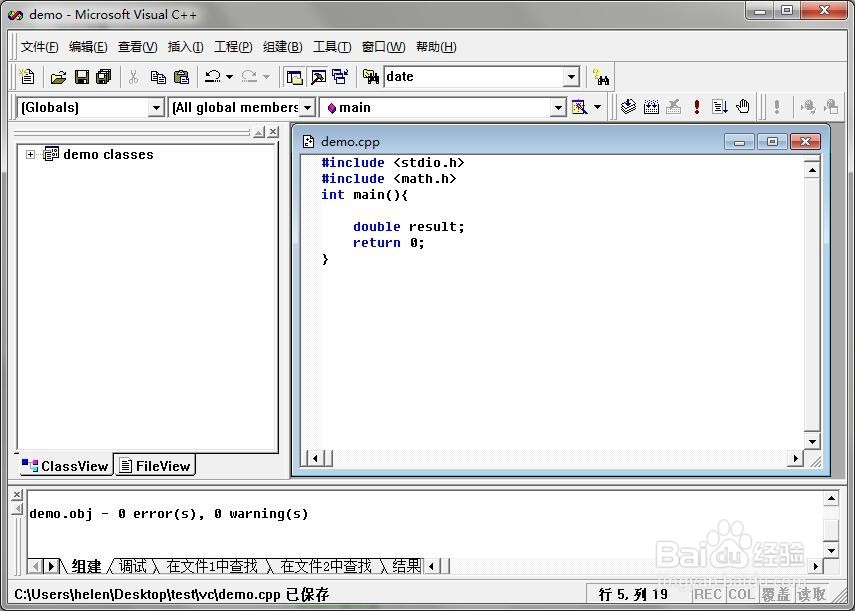Click the demo.cpp document icon in the title
855x611 pixels.
(309, 142)
